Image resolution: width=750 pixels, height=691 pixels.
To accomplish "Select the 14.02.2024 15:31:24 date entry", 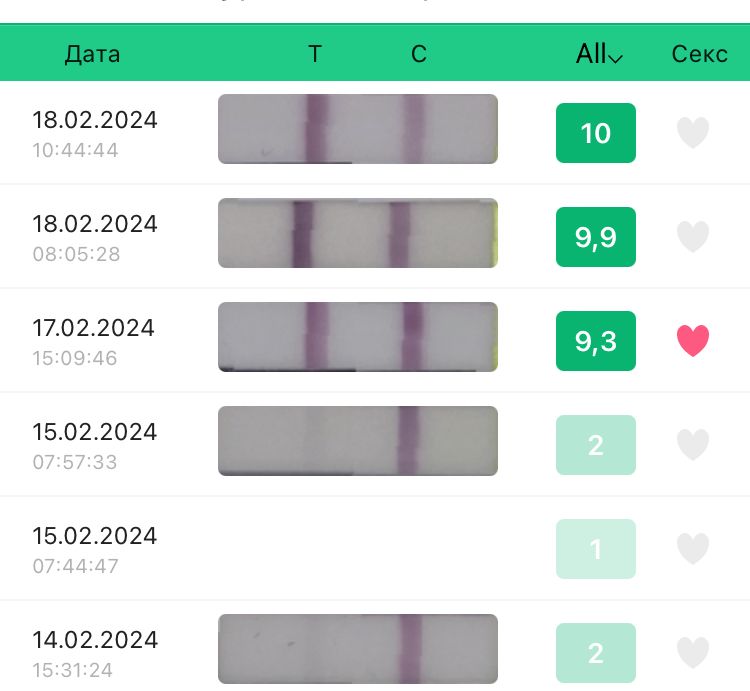I will [95, 653].
